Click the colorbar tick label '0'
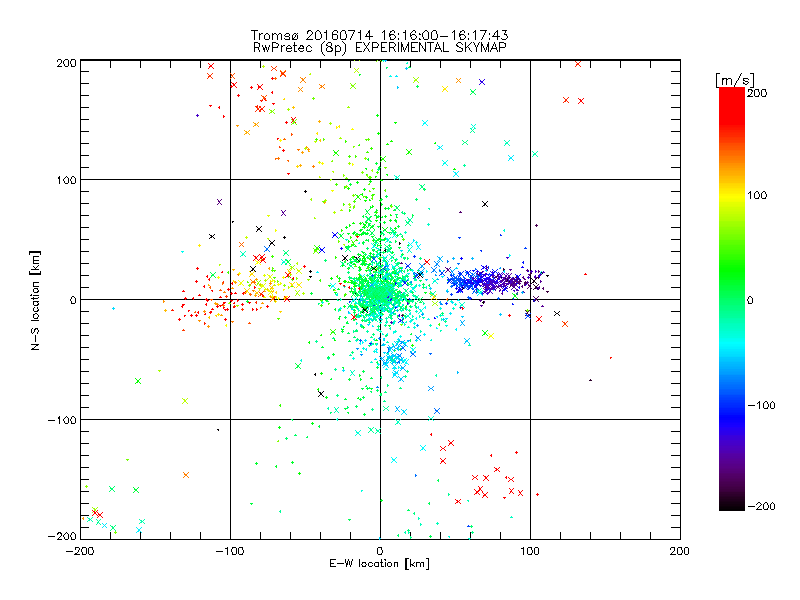The width and height of the screenshot is (800, 600). tap(750, 300)
